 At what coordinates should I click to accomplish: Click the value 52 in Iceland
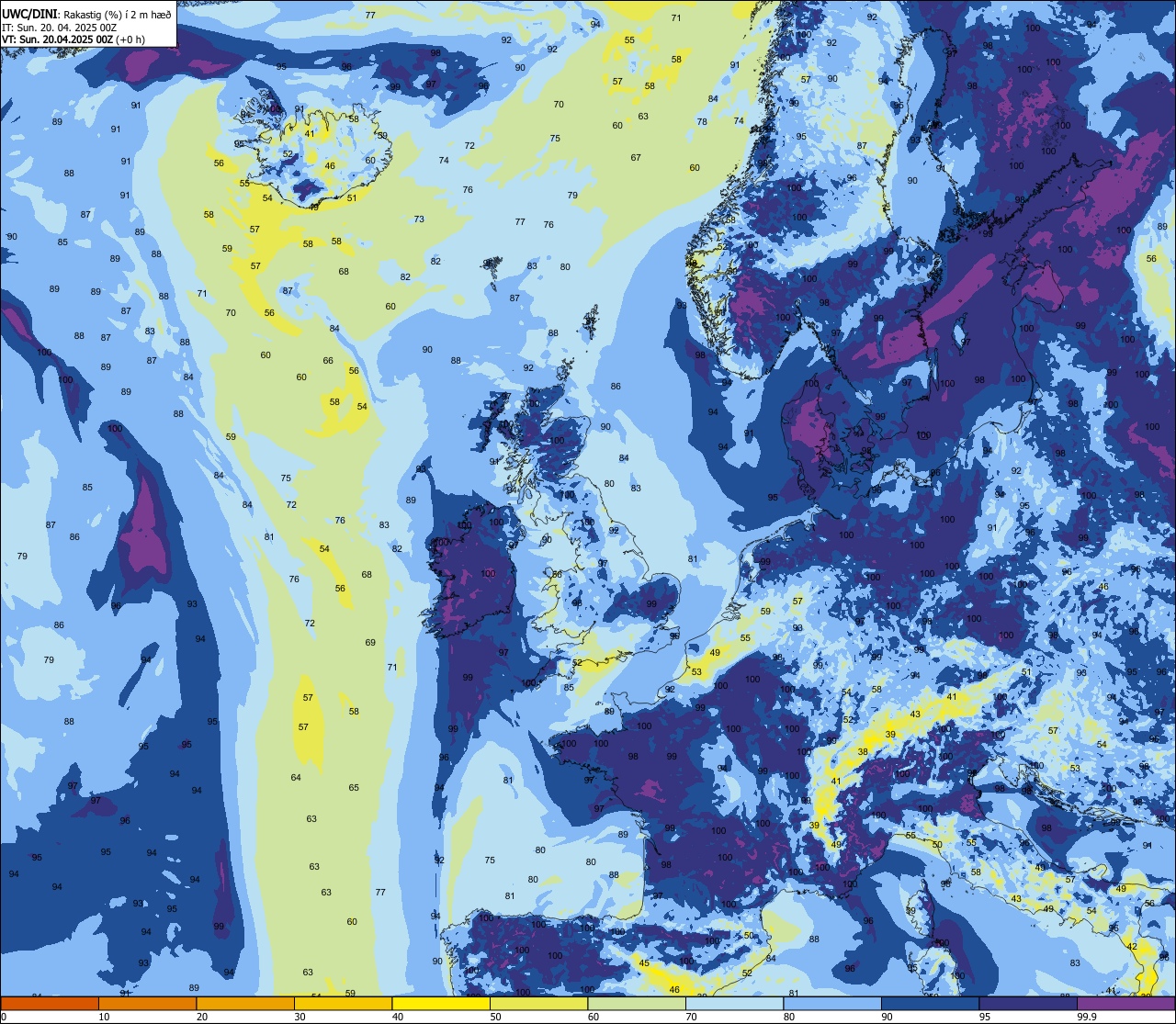click(x=288, y=154)
